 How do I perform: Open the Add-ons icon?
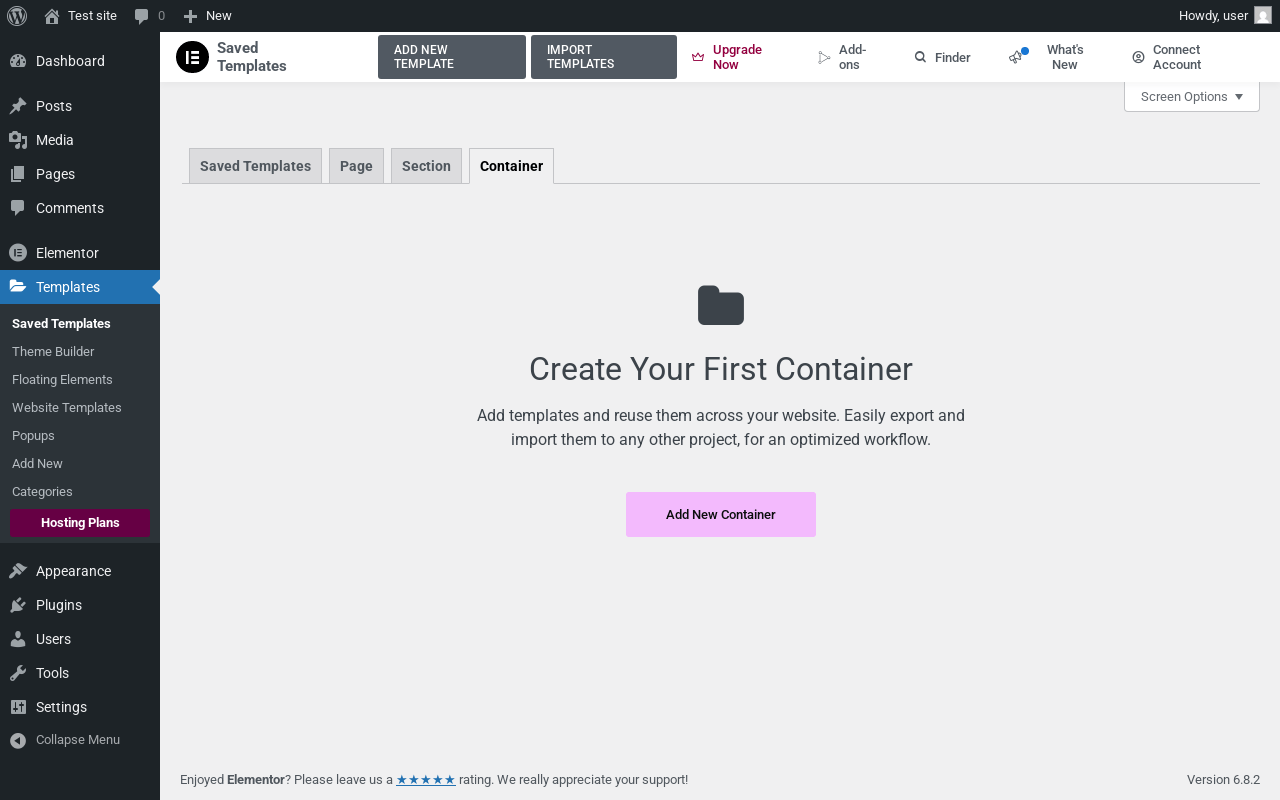pos(824,57)
